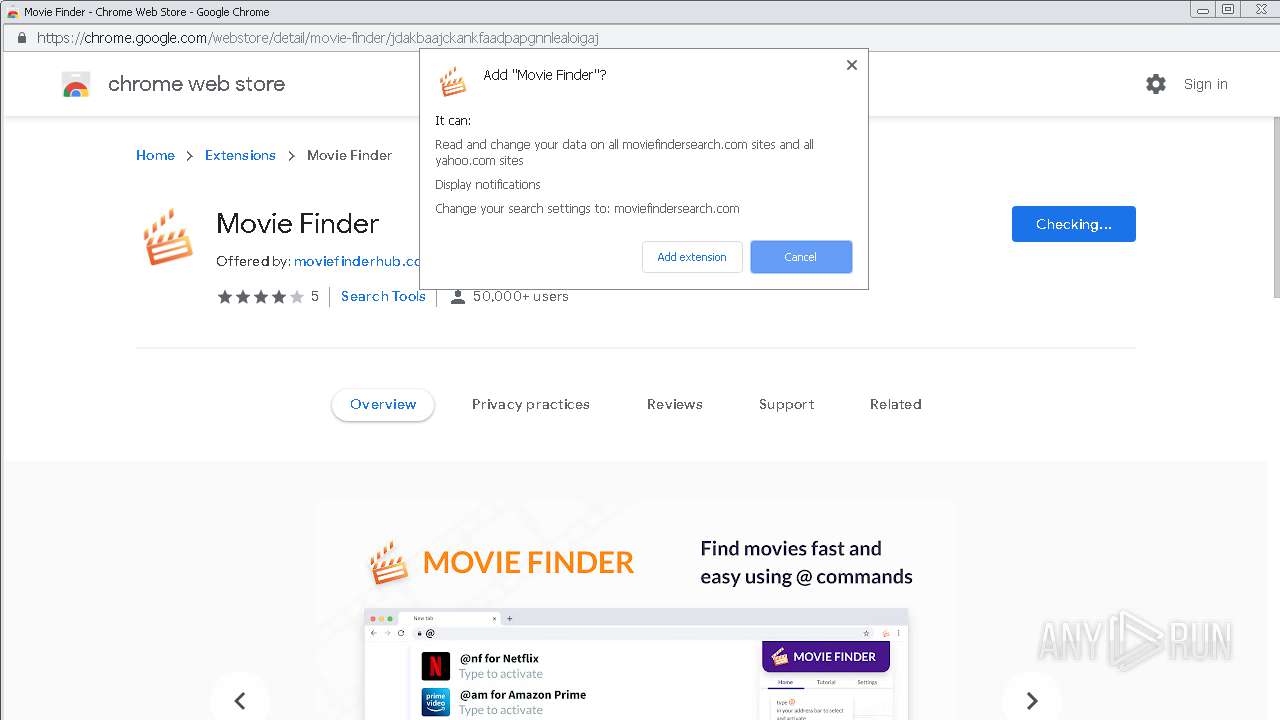This screenshot has width=1280, height=720.
Task: Click the Find movies fast and easy text
Action: pos(806,562)
